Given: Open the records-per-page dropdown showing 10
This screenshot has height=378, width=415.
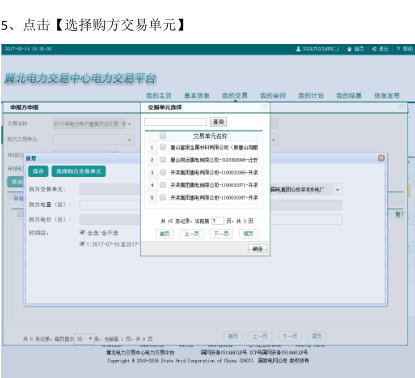Looking at the screenshot, I should click(84, 339).
